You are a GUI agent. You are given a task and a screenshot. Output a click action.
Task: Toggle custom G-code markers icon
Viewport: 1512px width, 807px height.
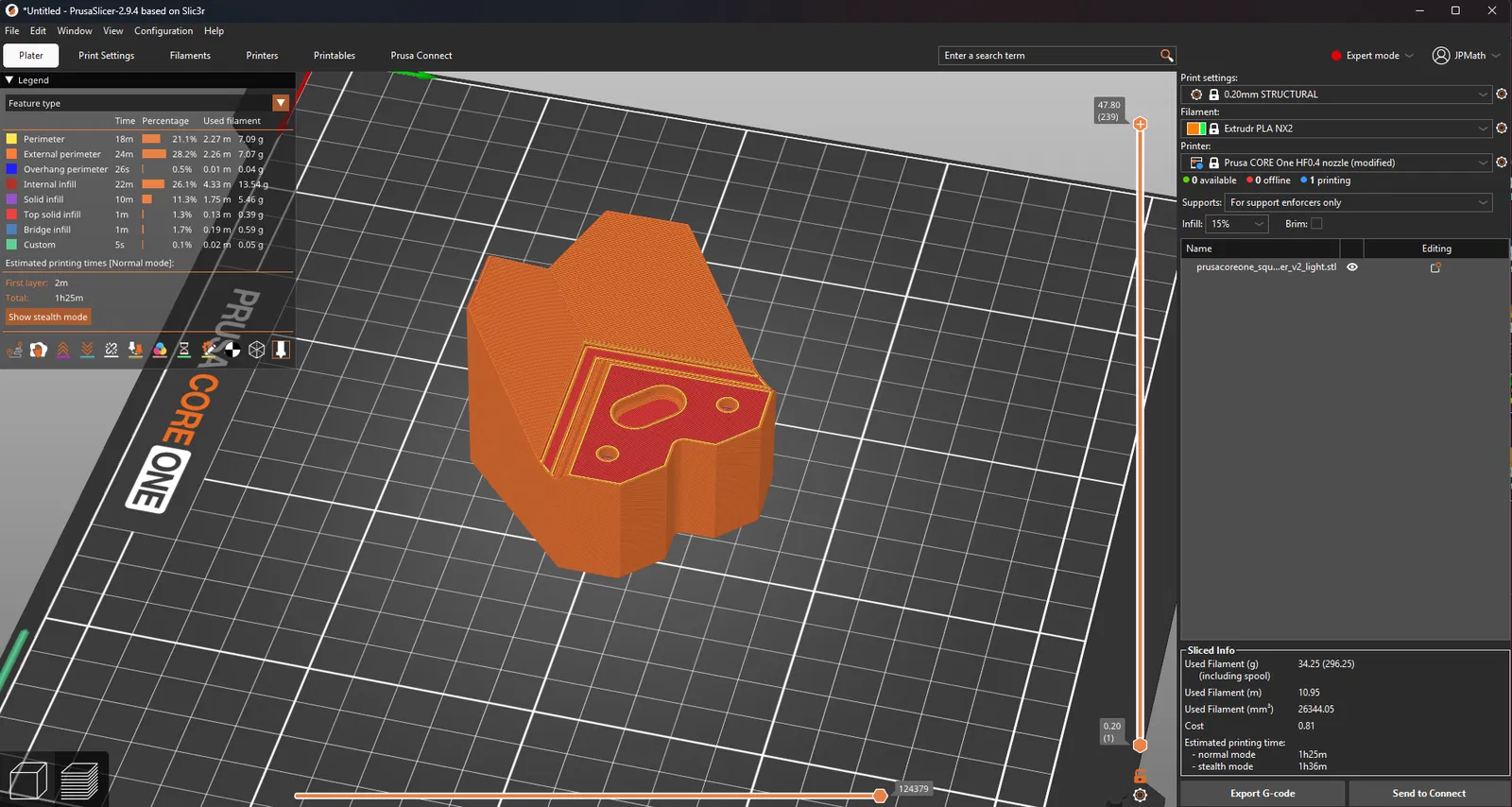coord(209,350)
